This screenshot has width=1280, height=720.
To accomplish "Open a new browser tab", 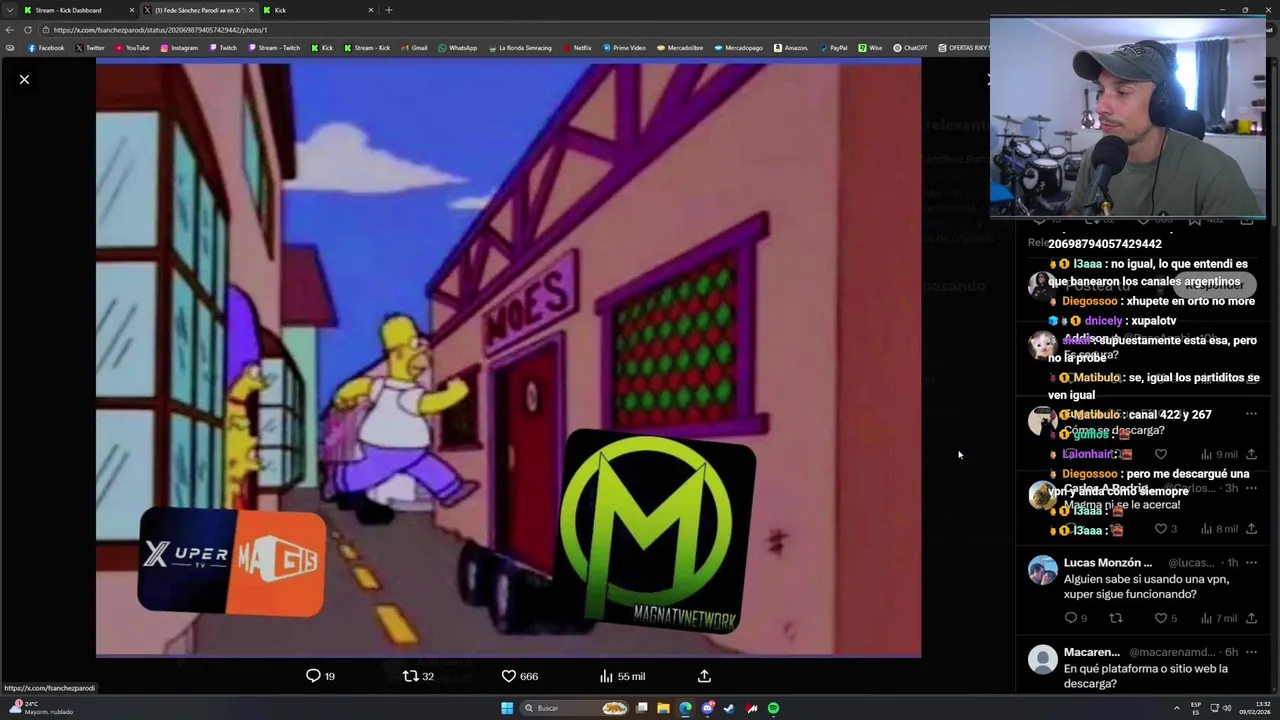I will [x=388, y=10].
